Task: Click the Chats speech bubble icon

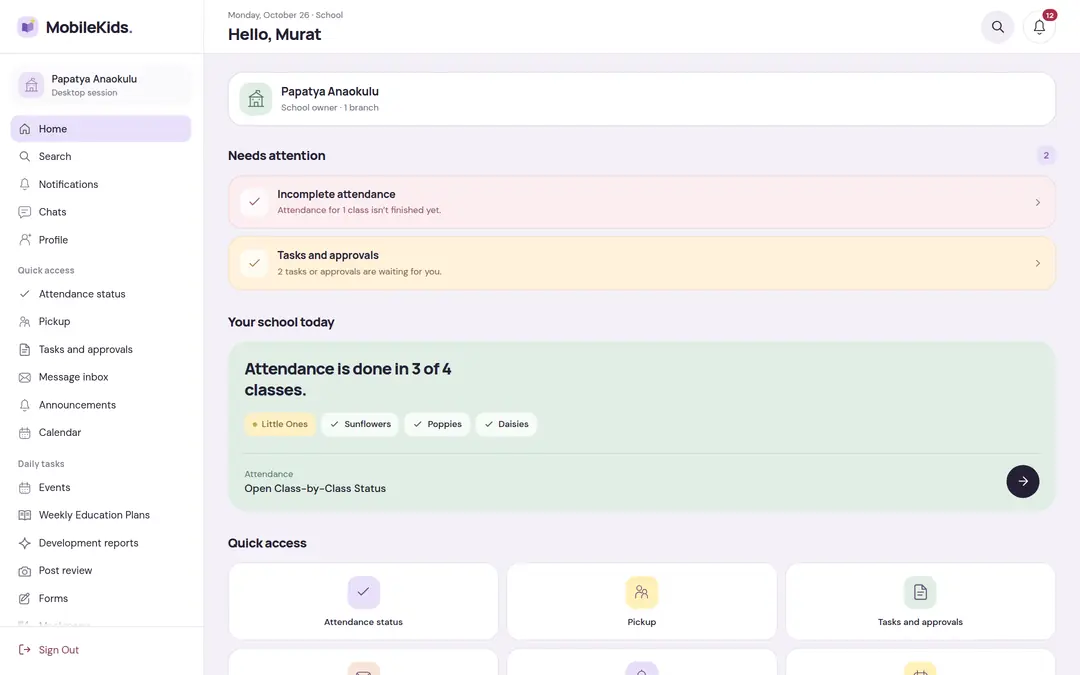Action: (25, 212)
